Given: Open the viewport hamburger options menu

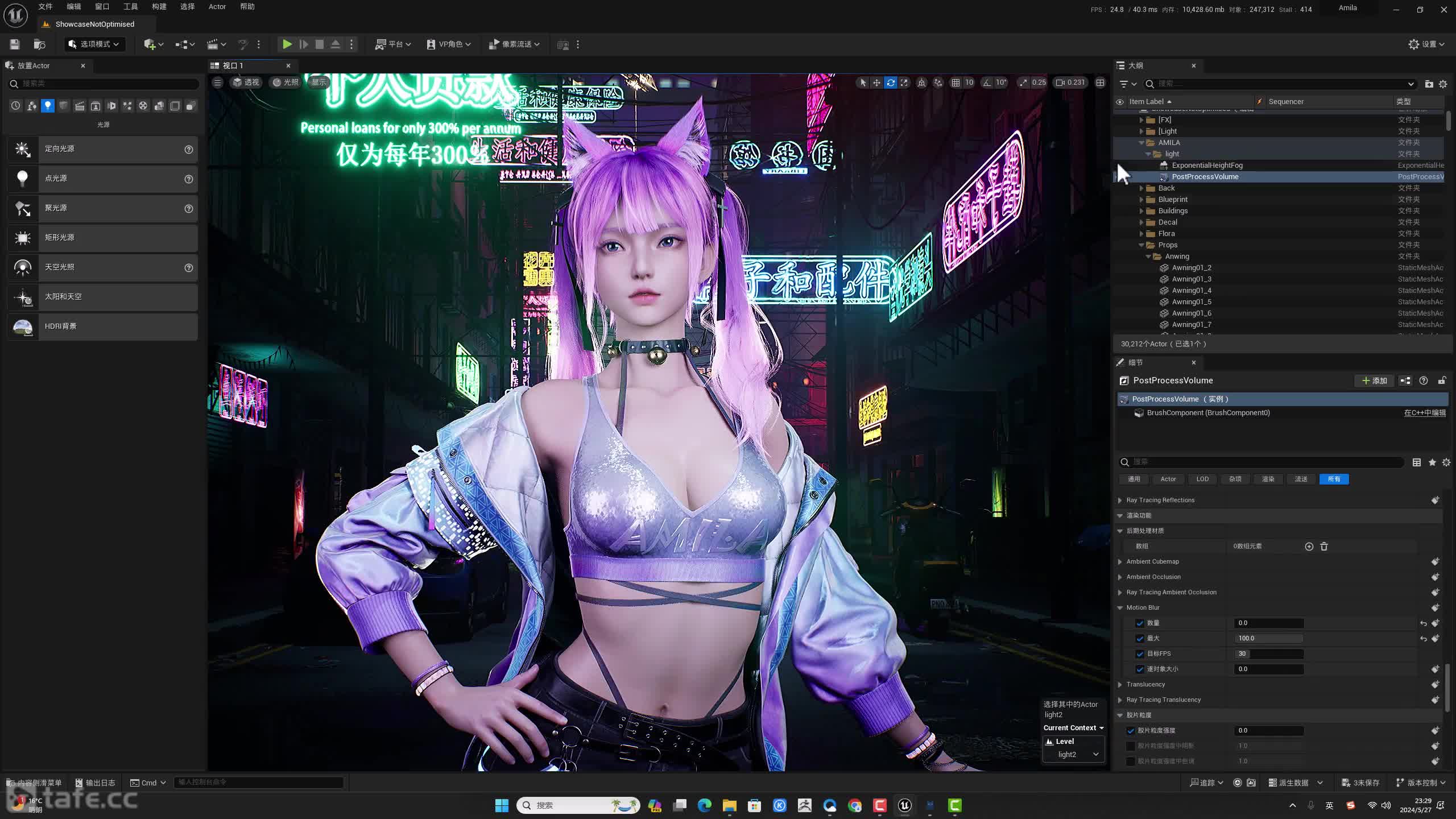Looking at the screenshot, I should [217, 82].
